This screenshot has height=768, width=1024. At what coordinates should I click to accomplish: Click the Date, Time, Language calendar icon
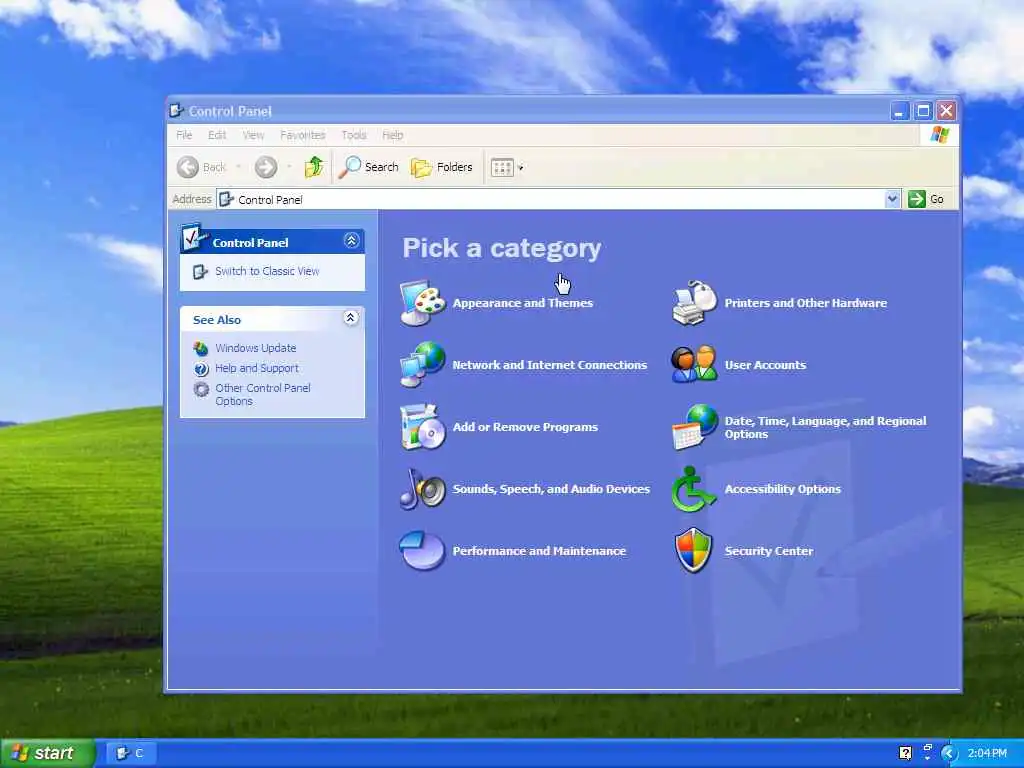(x=694, y=426)
